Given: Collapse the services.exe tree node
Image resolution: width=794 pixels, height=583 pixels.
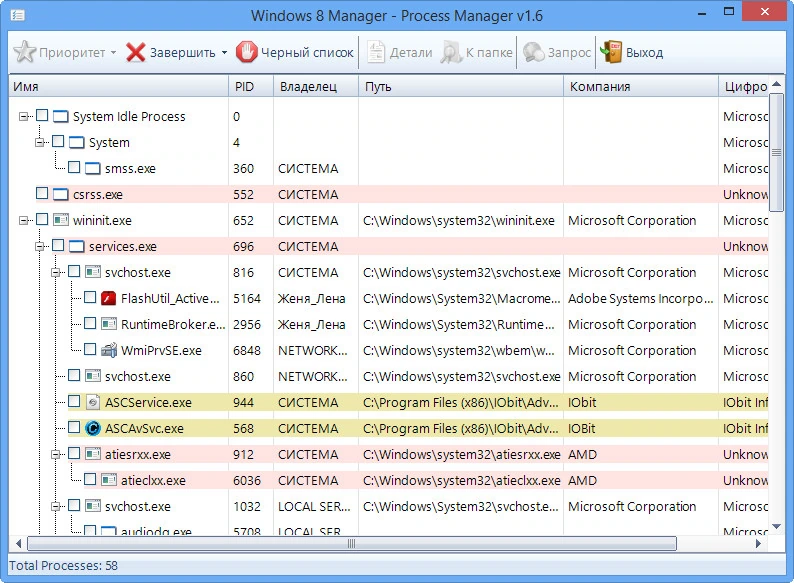Looking at the screenshot, I should [39, 247].
